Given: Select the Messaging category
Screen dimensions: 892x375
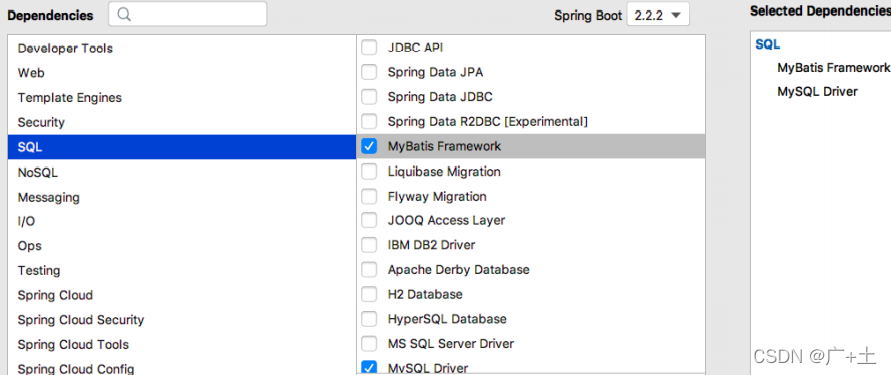Looking at the screenshot, I should [182, 197].
